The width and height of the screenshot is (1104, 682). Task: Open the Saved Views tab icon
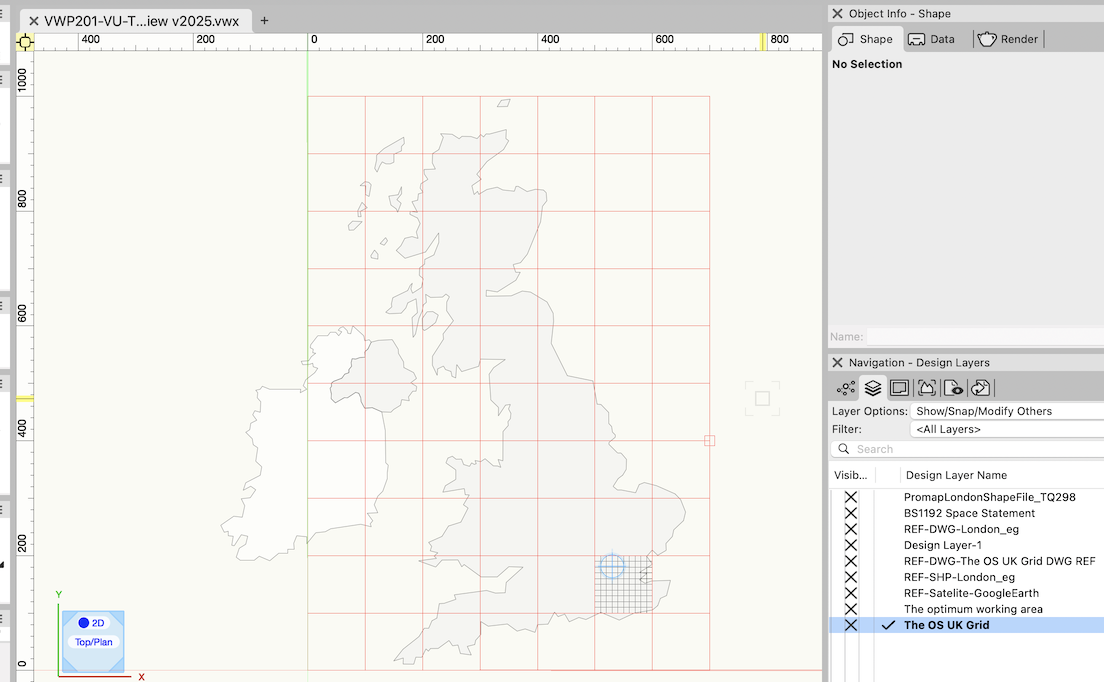click(x=953, y=388)
